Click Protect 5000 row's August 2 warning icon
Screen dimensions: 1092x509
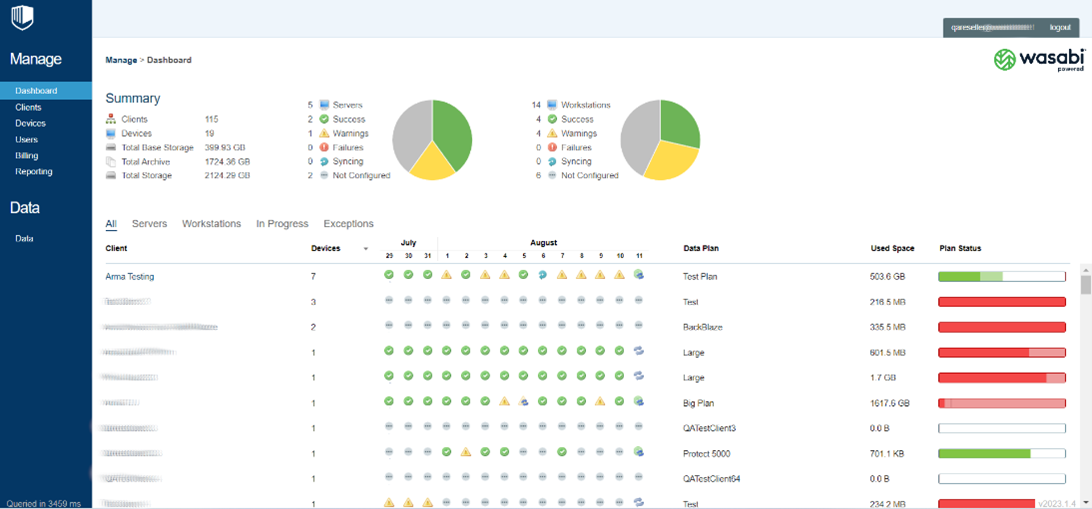(x=466, y=452)
